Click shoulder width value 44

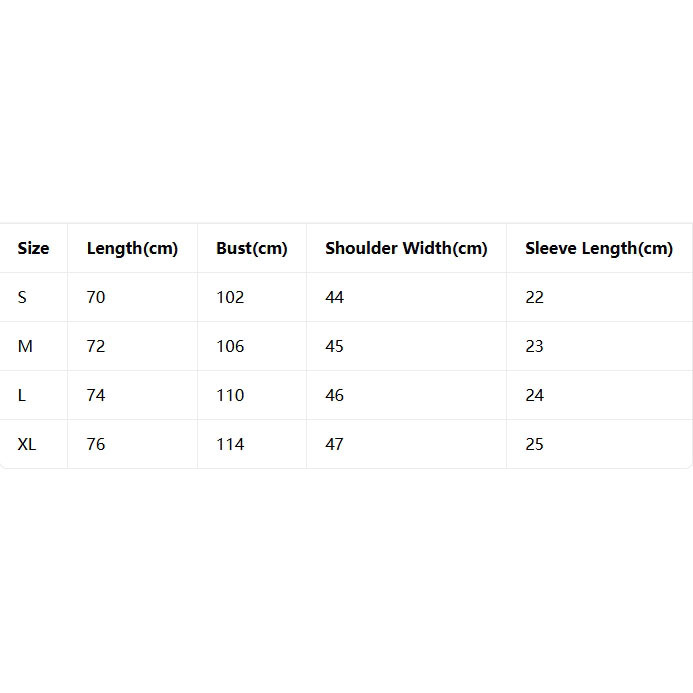tap(334, 297)
